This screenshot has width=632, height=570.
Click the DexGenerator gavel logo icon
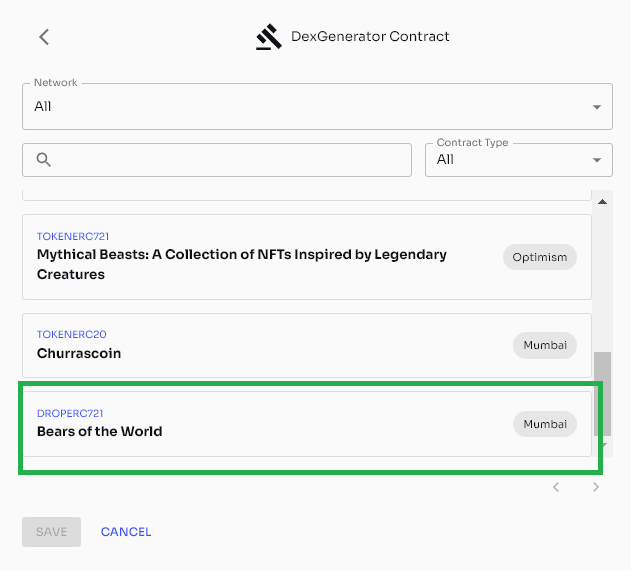coord(268,37)
